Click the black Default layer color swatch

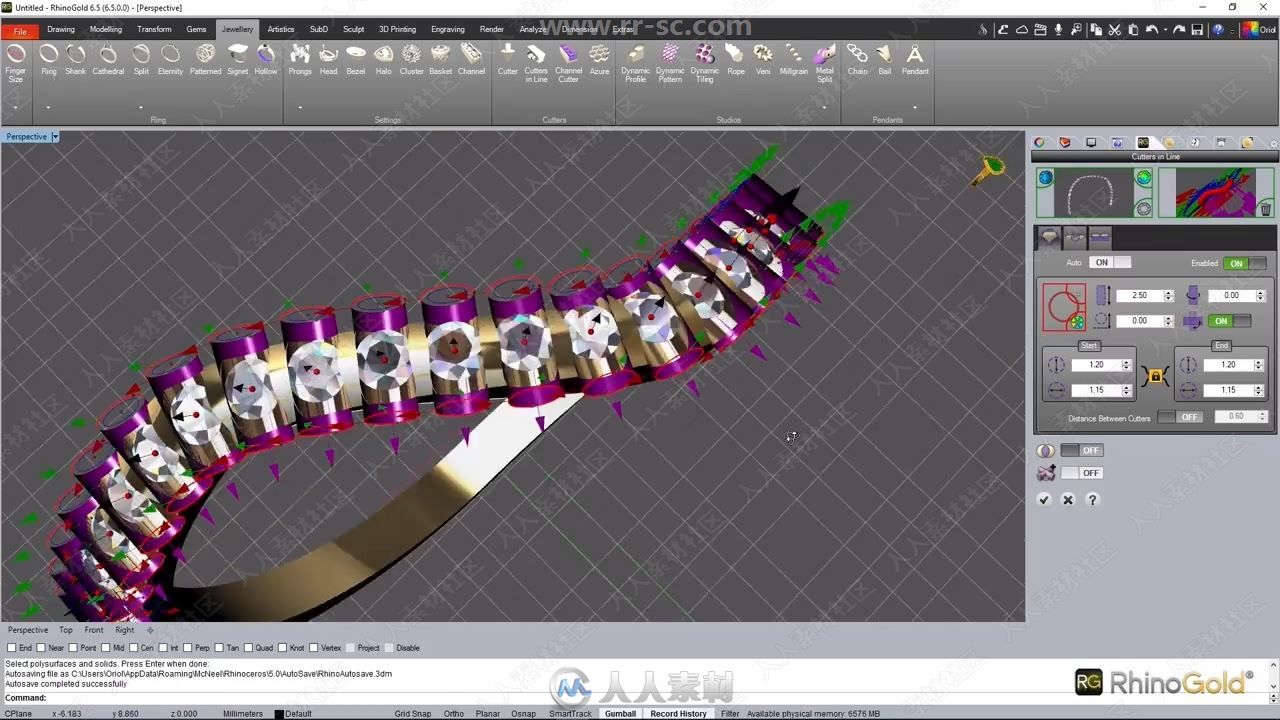click(279, 714)
